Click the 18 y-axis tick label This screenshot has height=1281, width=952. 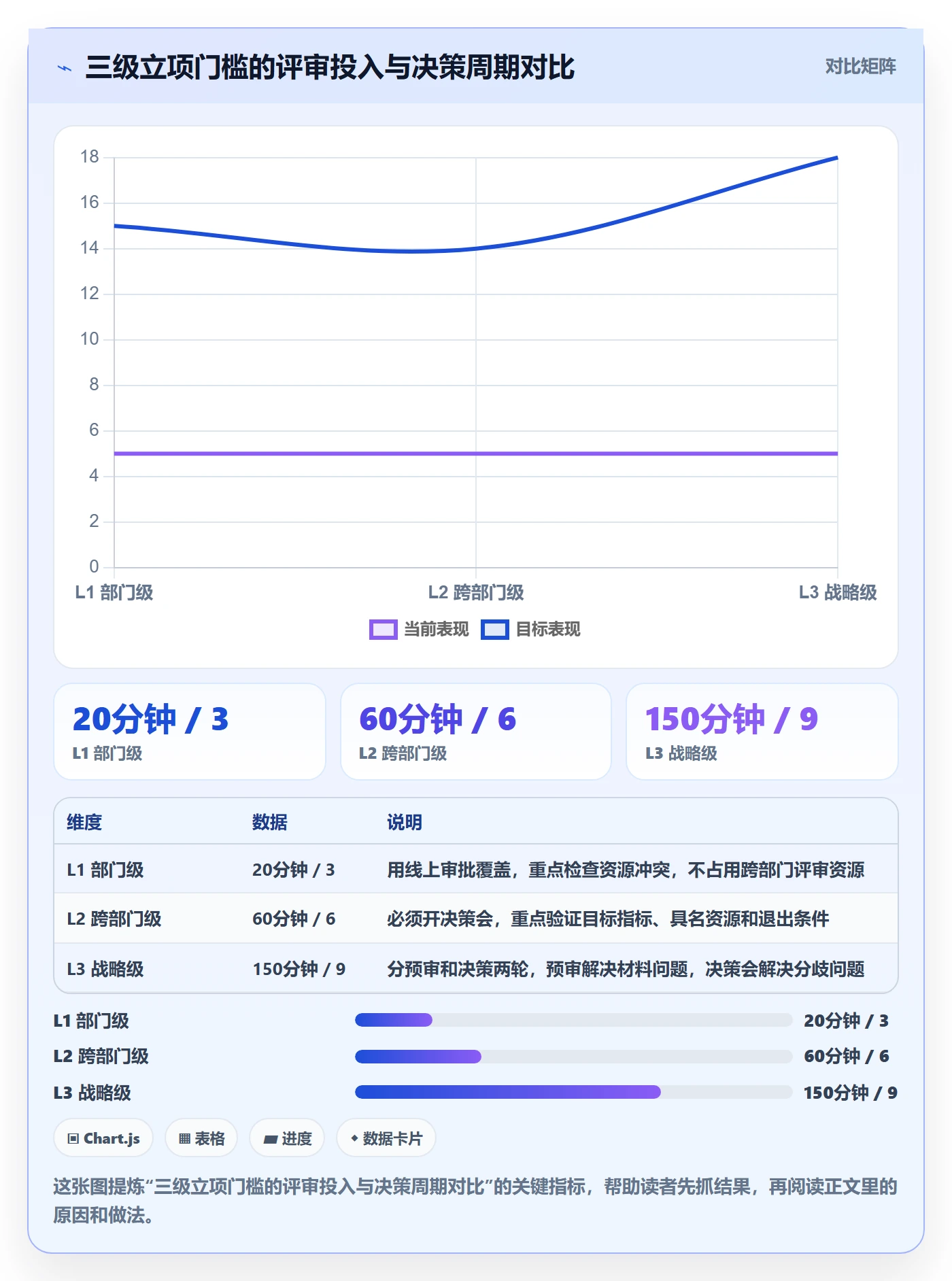[90, 157]
